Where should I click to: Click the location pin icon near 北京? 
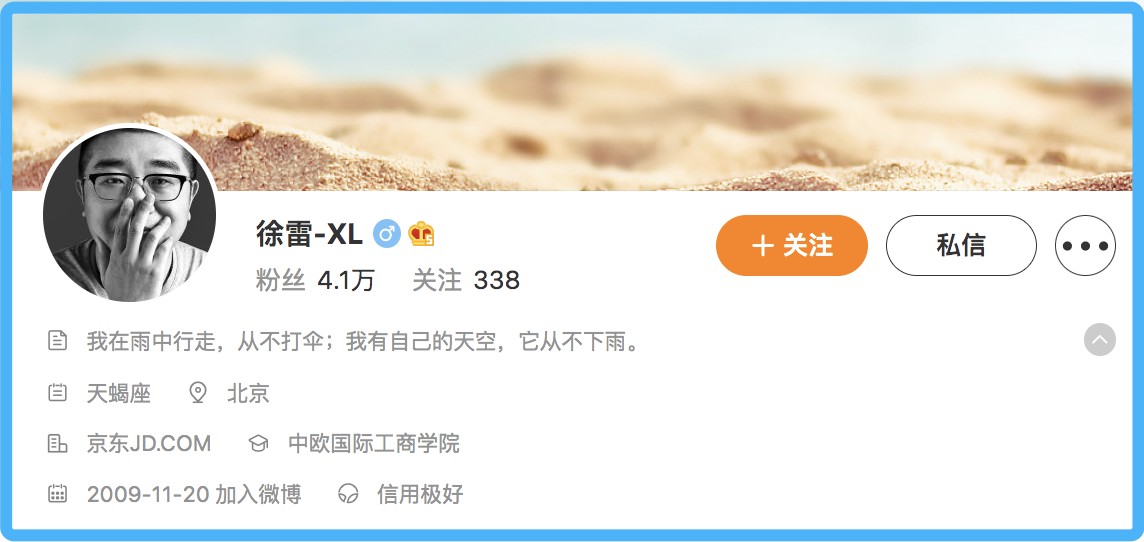(198, 393)
